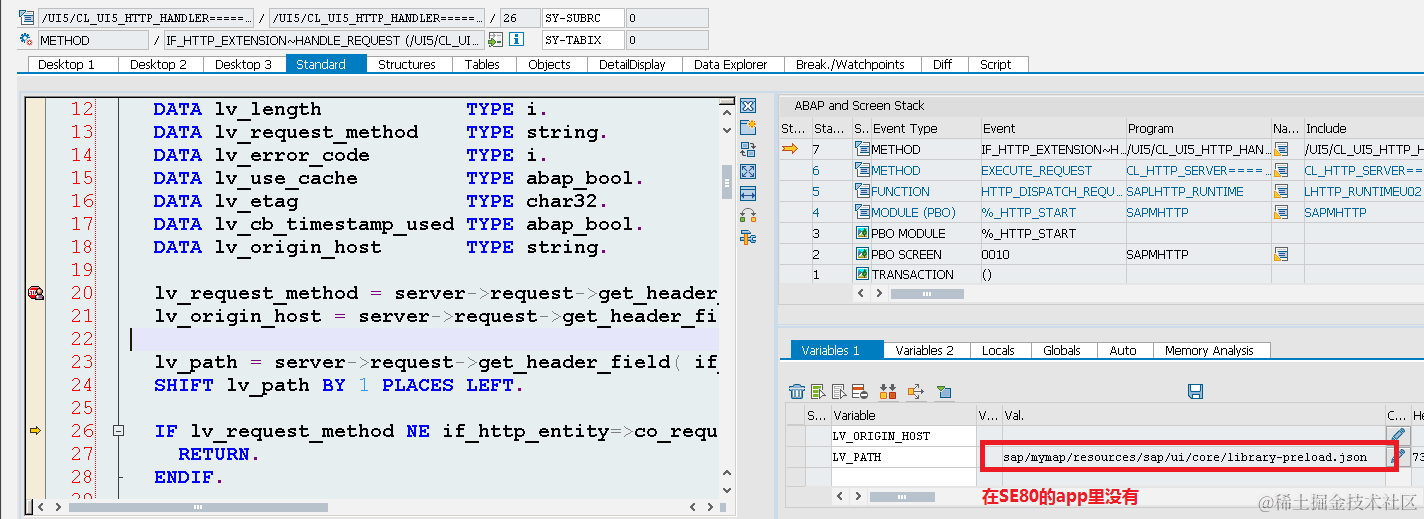
Task: Open the Data Explorer tab
Action: [731, 64]
